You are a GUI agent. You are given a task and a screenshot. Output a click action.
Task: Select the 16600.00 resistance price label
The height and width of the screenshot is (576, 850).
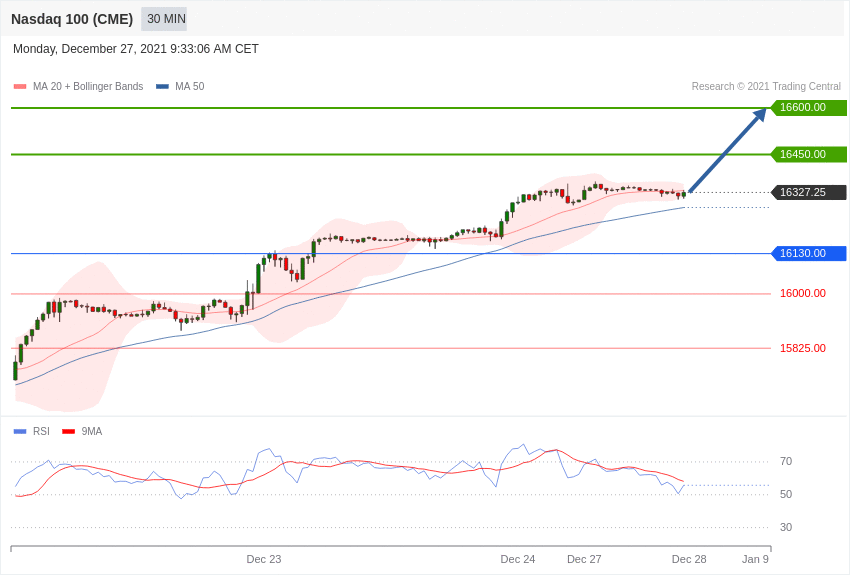[808, 108]
